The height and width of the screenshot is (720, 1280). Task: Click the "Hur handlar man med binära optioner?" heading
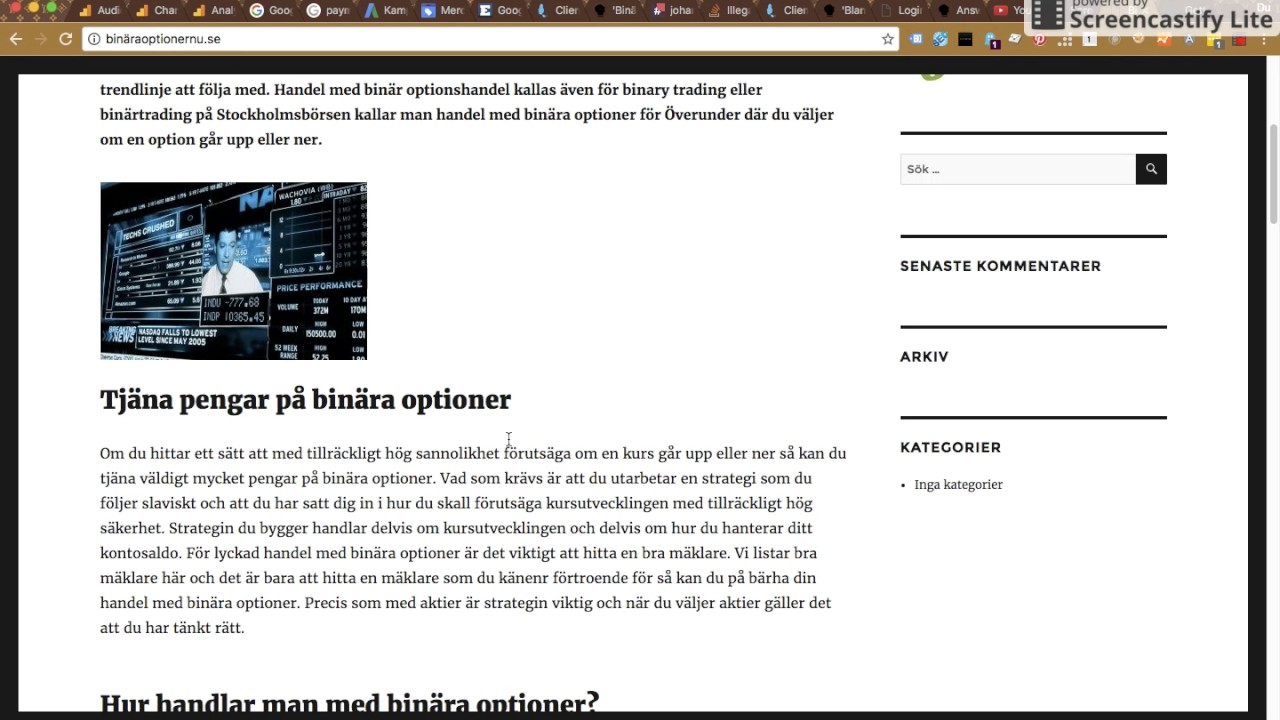pyautogui.click(x=349, y=702)
